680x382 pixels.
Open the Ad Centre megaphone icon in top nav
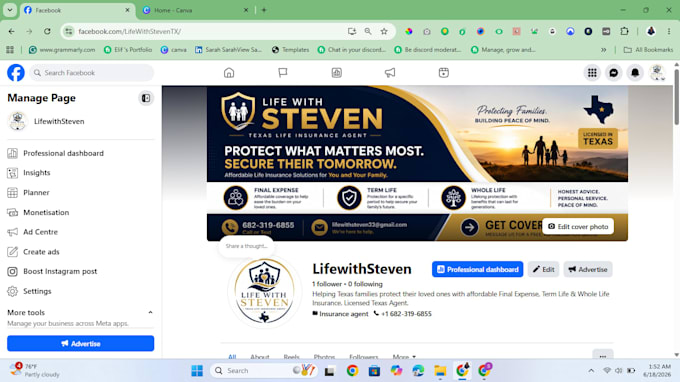(390, 73)
